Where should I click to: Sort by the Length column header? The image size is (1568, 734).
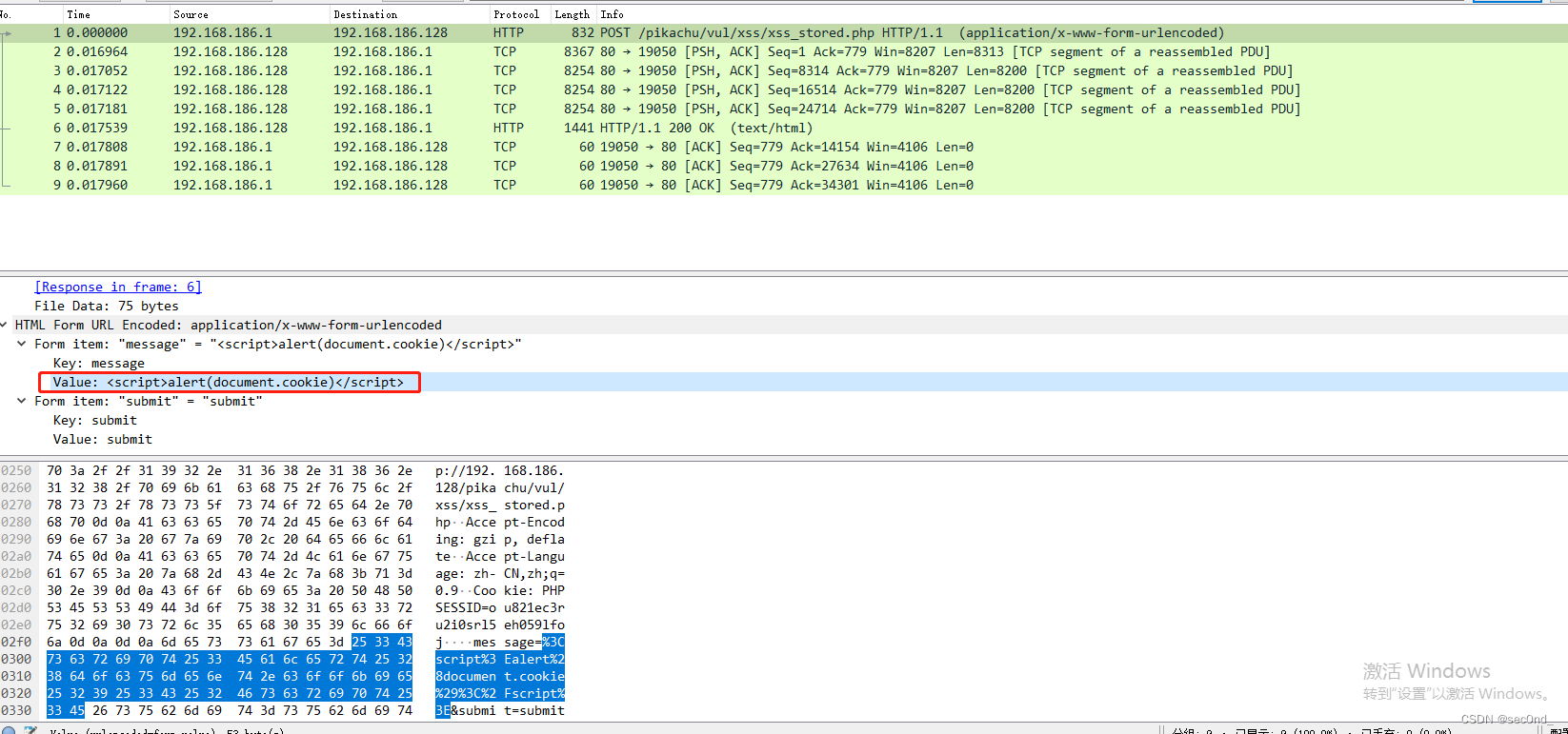pos(572,14)
